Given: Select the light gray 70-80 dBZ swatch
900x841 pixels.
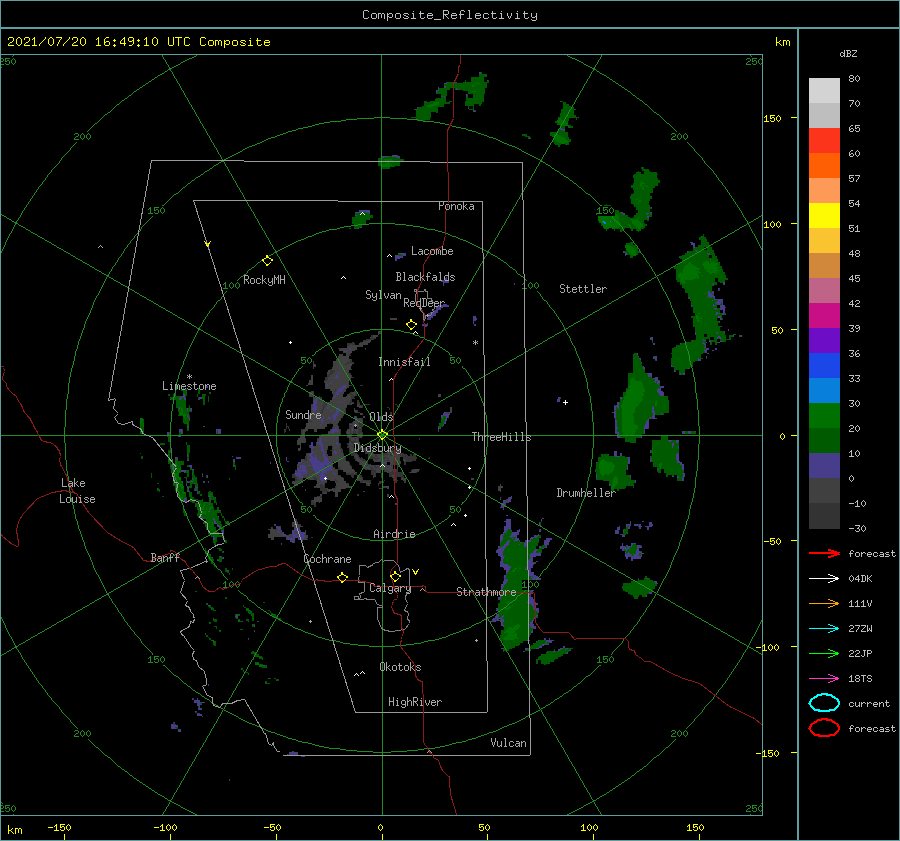Looking at the screenshot, I should [824, 91].
